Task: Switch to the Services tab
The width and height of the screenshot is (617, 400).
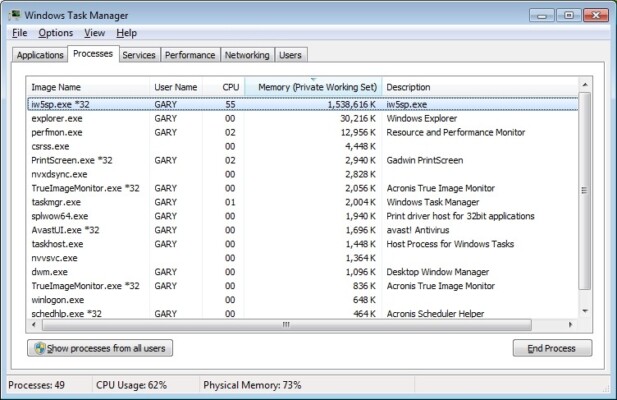Action: pos(138,55)
